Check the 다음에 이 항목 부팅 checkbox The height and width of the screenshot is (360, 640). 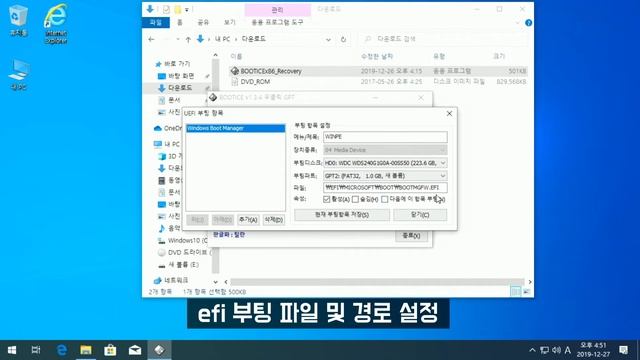tap(384, 199)
